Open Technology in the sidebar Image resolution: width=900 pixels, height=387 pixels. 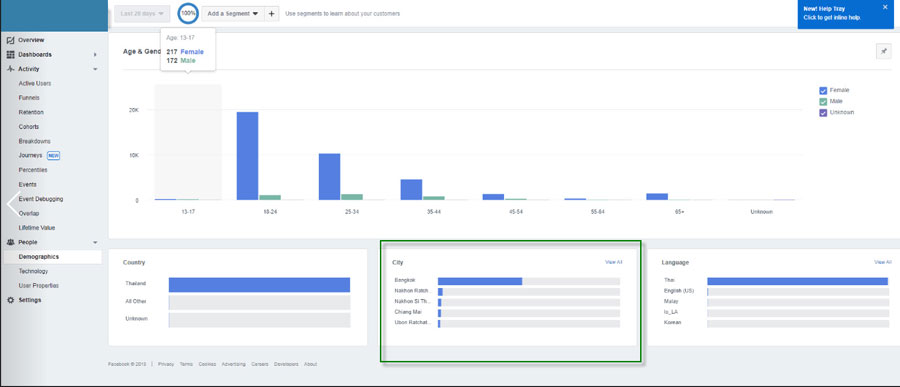(x=33, y=272)
